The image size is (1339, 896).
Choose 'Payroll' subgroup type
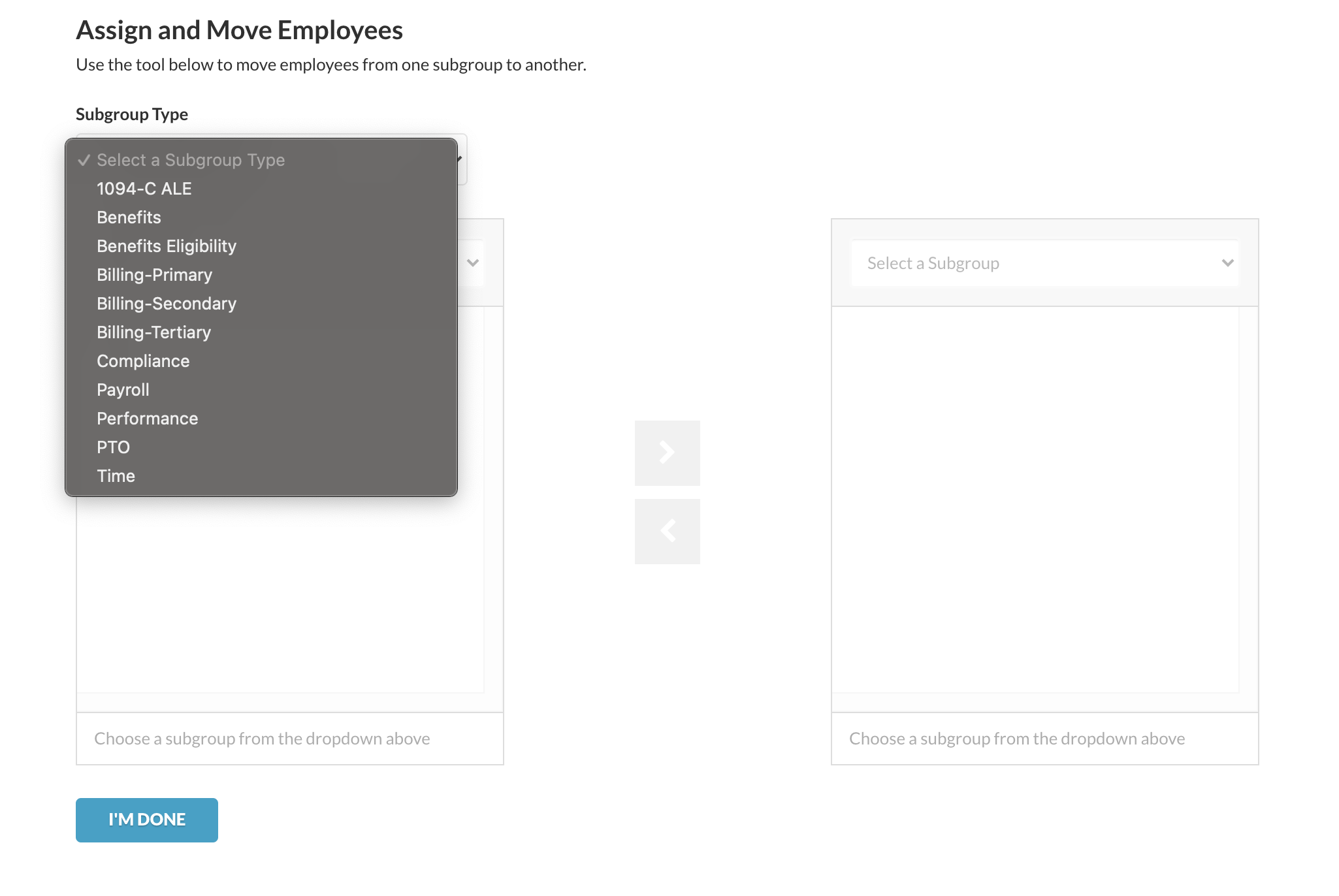[261, 390]
